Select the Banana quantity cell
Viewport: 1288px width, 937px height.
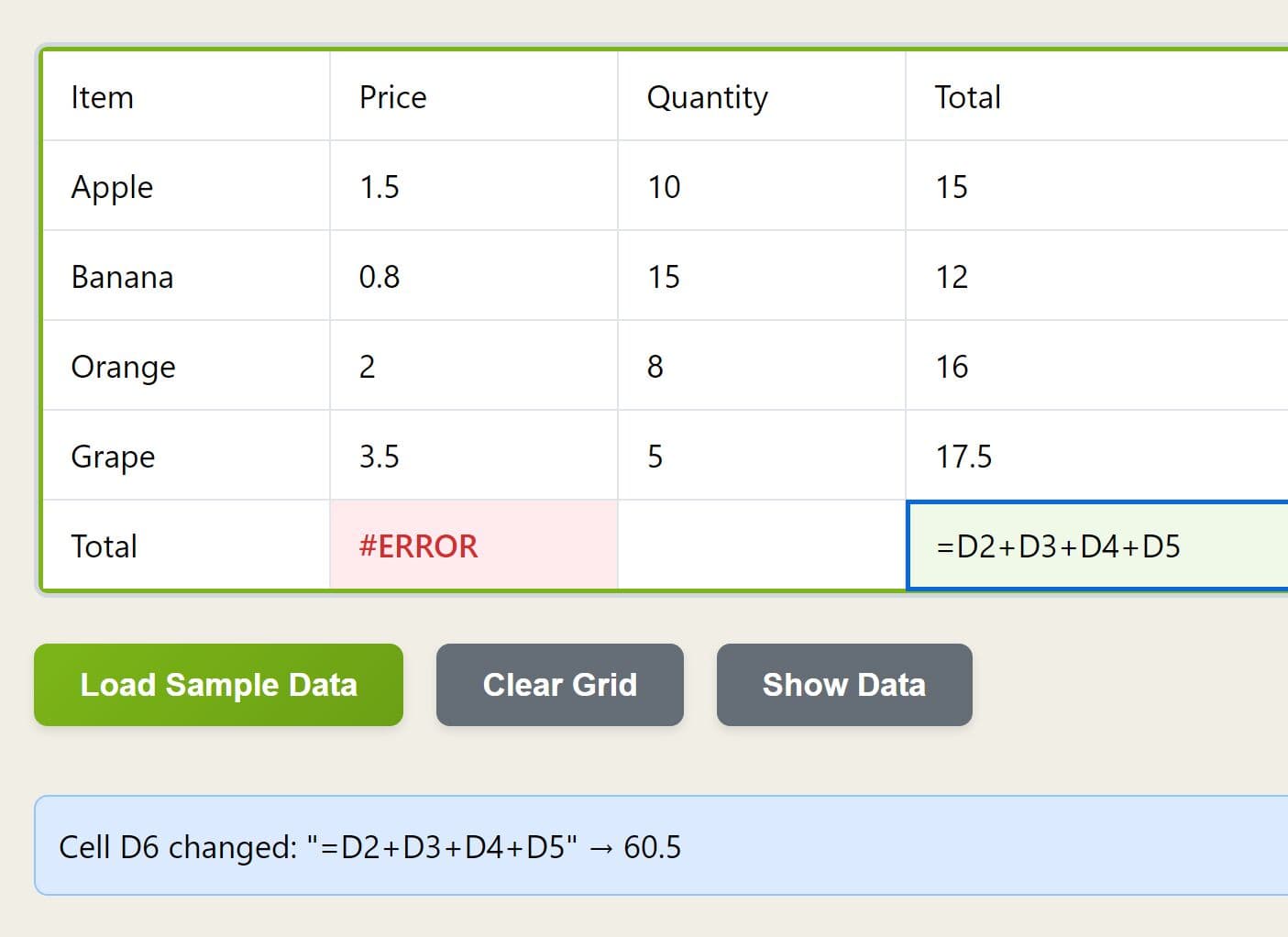point(762,276)
